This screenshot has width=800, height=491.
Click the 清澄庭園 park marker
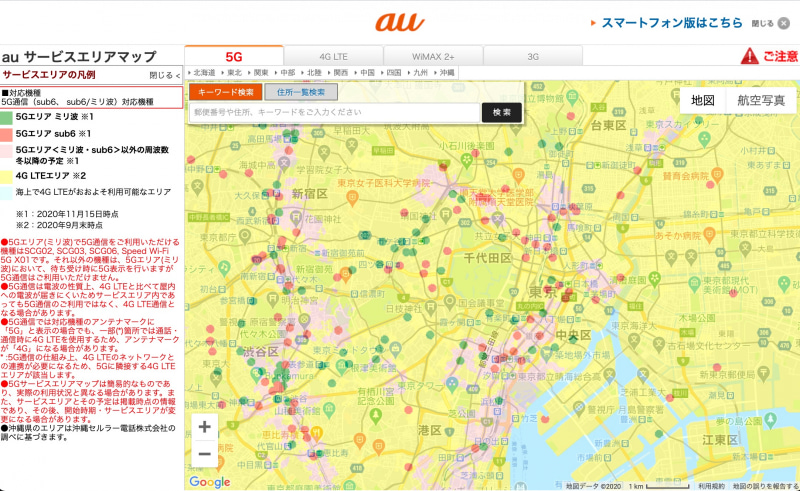[x=655, y=279]
